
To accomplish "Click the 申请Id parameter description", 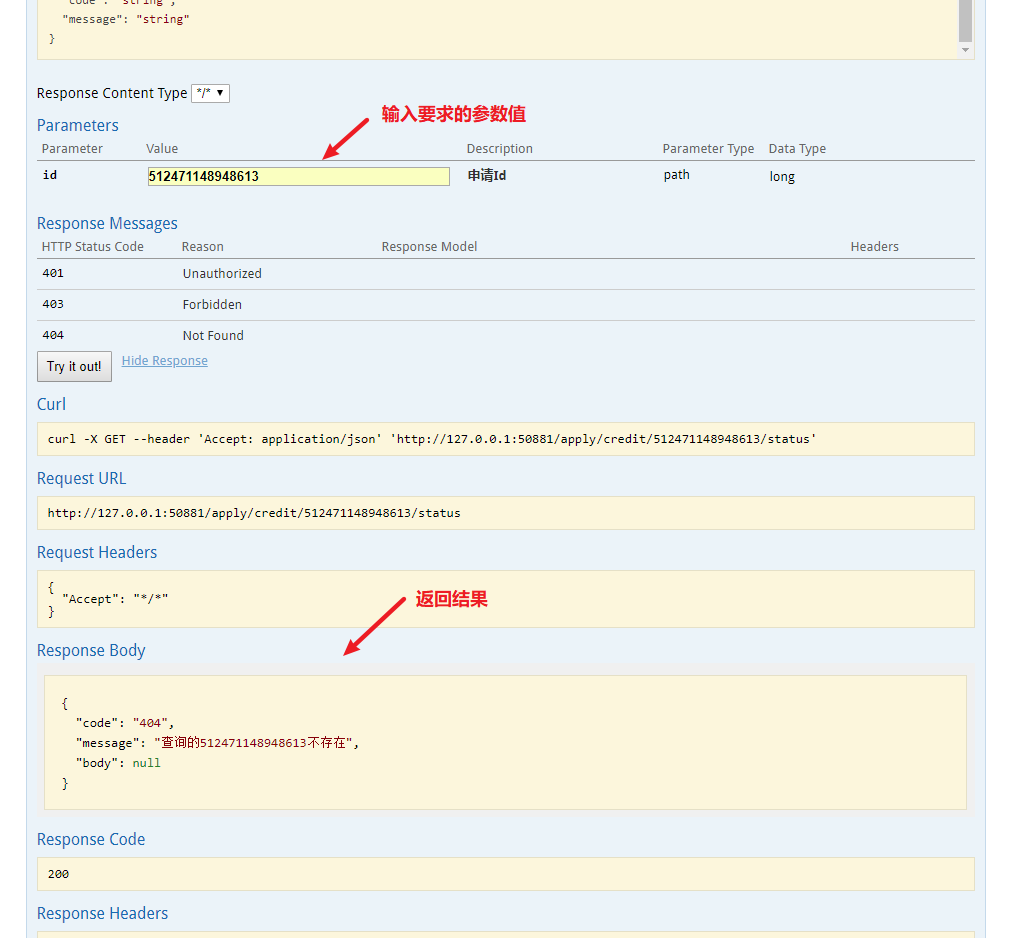I will pyautogui.click(x=487, y=176).
